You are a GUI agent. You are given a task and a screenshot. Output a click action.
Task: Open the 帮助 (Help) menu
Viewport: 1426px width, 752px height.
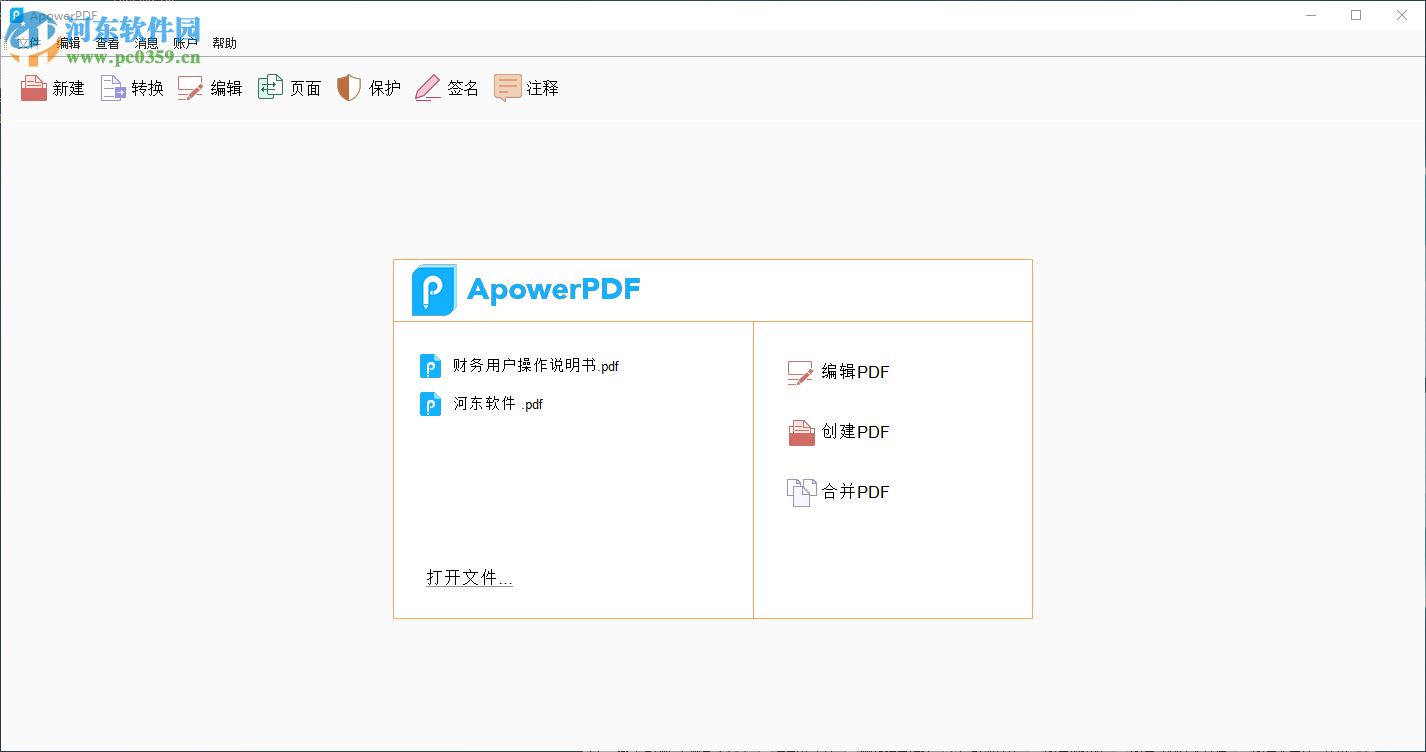224,42
